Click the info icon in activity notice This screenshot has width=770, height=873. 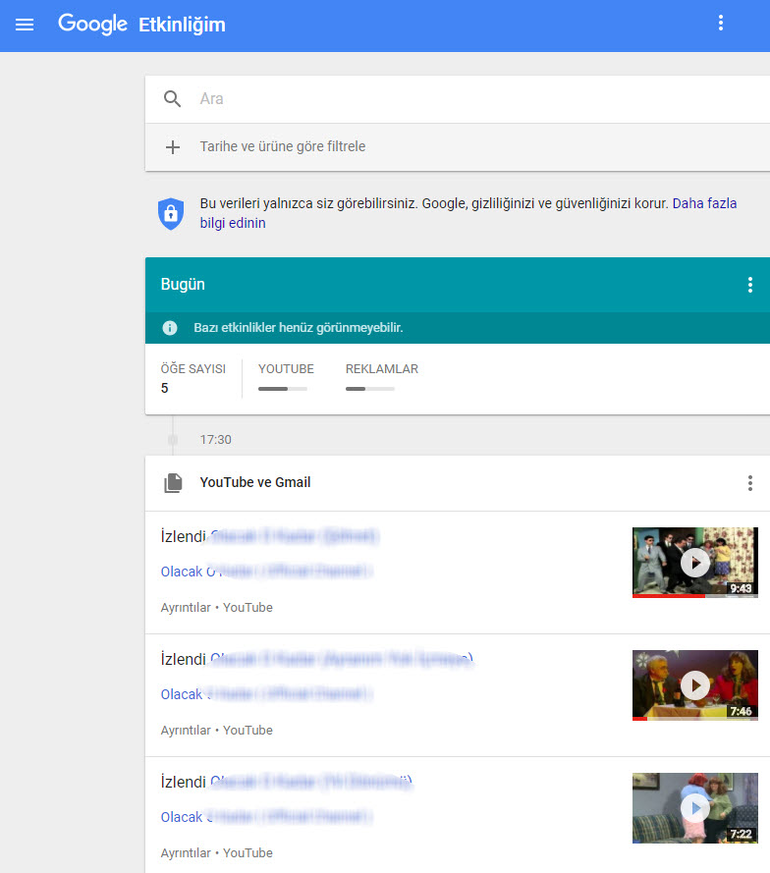tap(170, 328)
